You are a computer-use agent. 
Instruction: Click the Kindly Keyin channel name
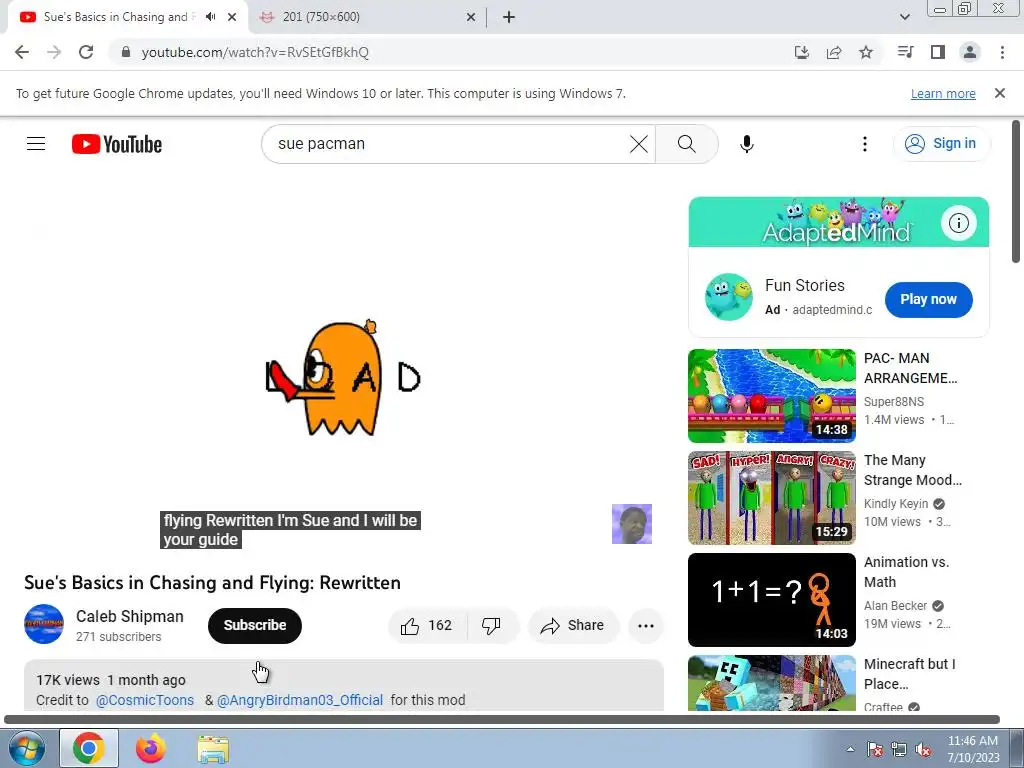pos(895,504)
